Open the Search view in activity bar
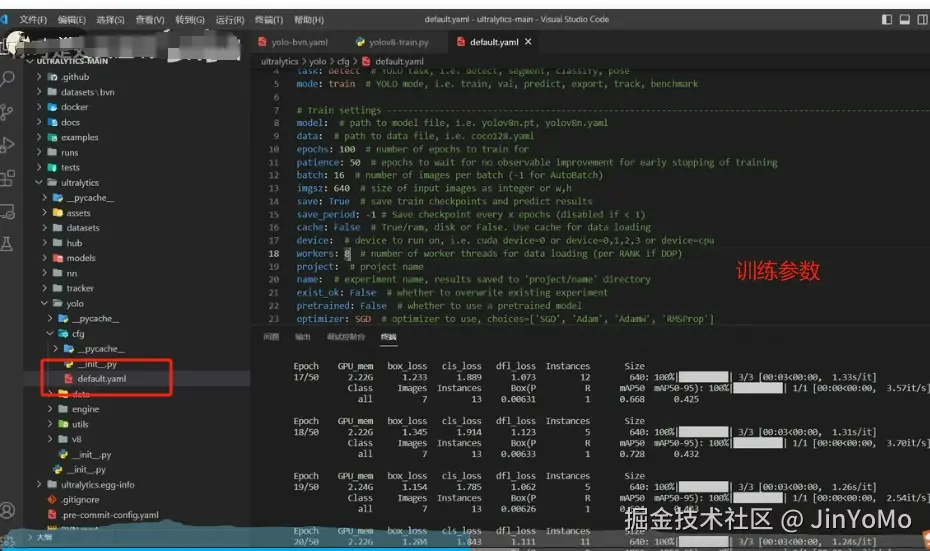 7,78
